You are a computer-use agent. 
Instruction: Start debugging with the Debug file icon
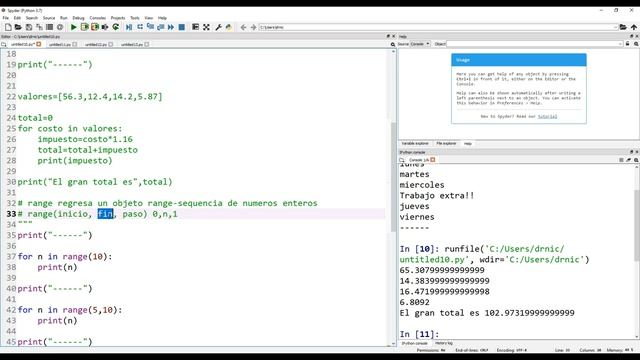pyautogui.click(x=129, y=27)
